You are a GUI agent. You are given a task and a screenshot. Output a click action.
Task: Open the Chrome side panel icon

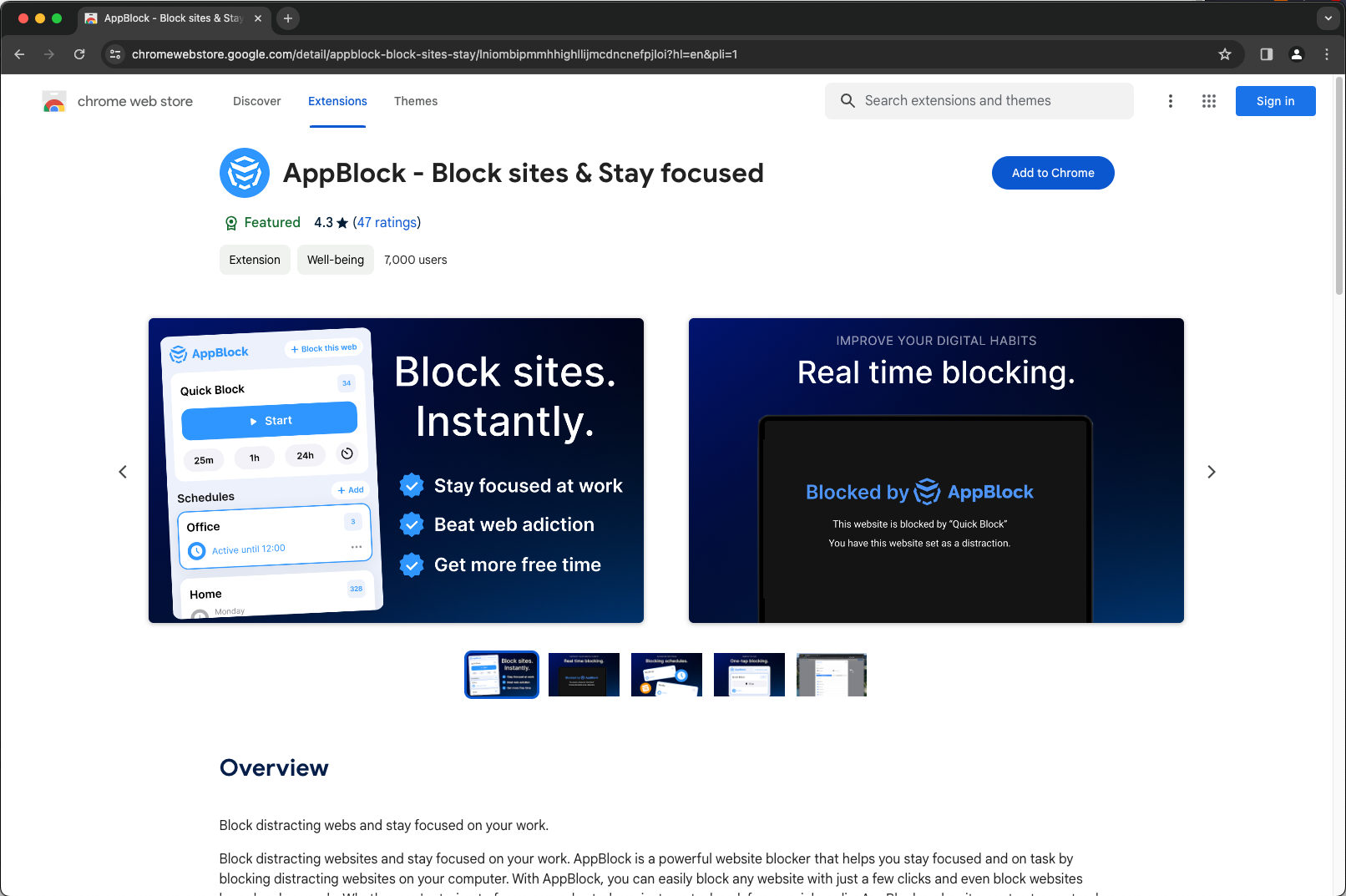tap(1265, 54)
